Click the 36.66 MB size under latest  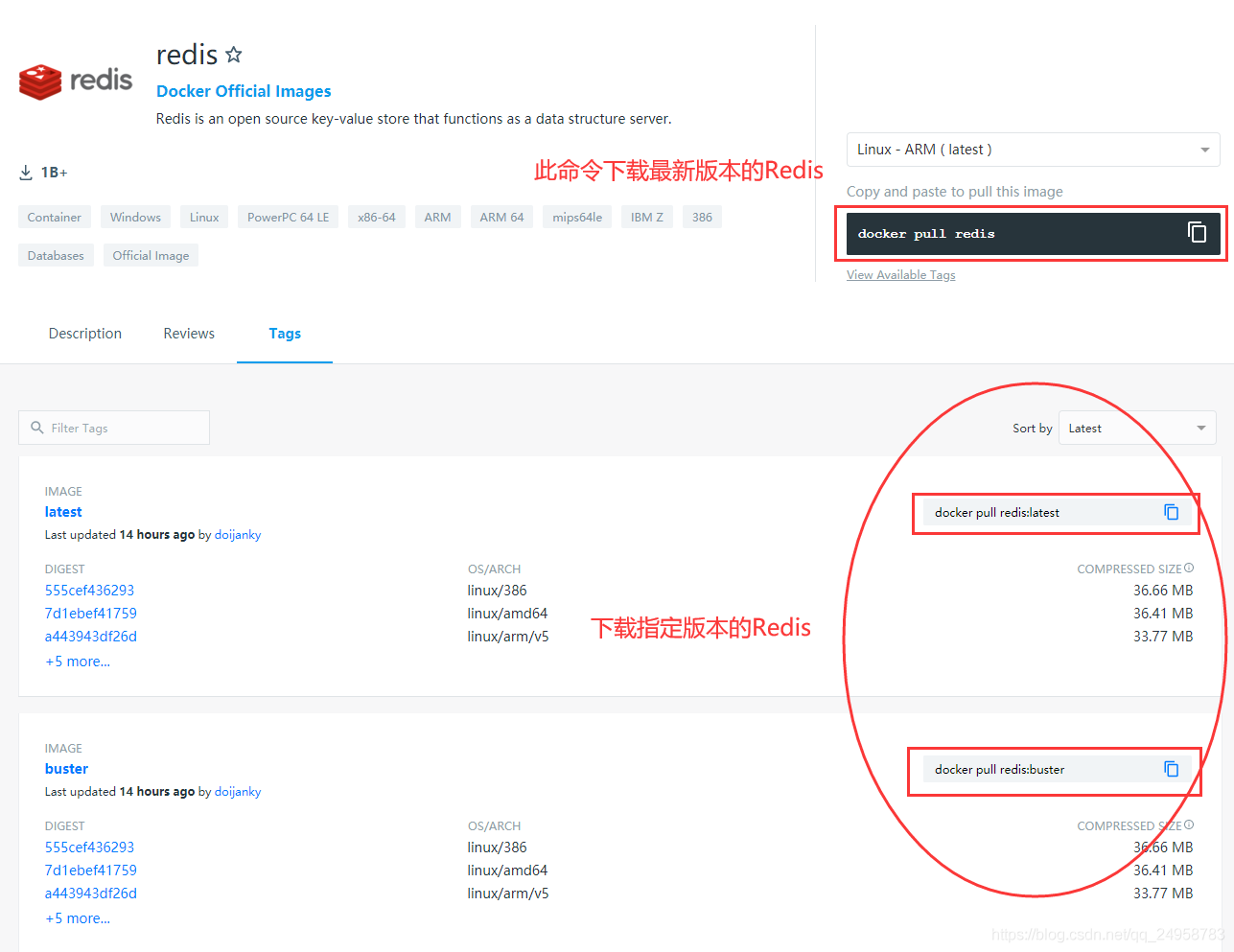point(1163,591)
